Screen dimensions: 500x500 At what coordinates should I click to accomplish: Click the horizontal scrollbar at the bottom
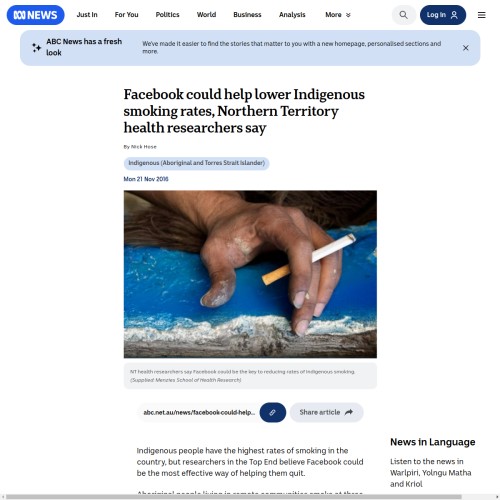233,497
